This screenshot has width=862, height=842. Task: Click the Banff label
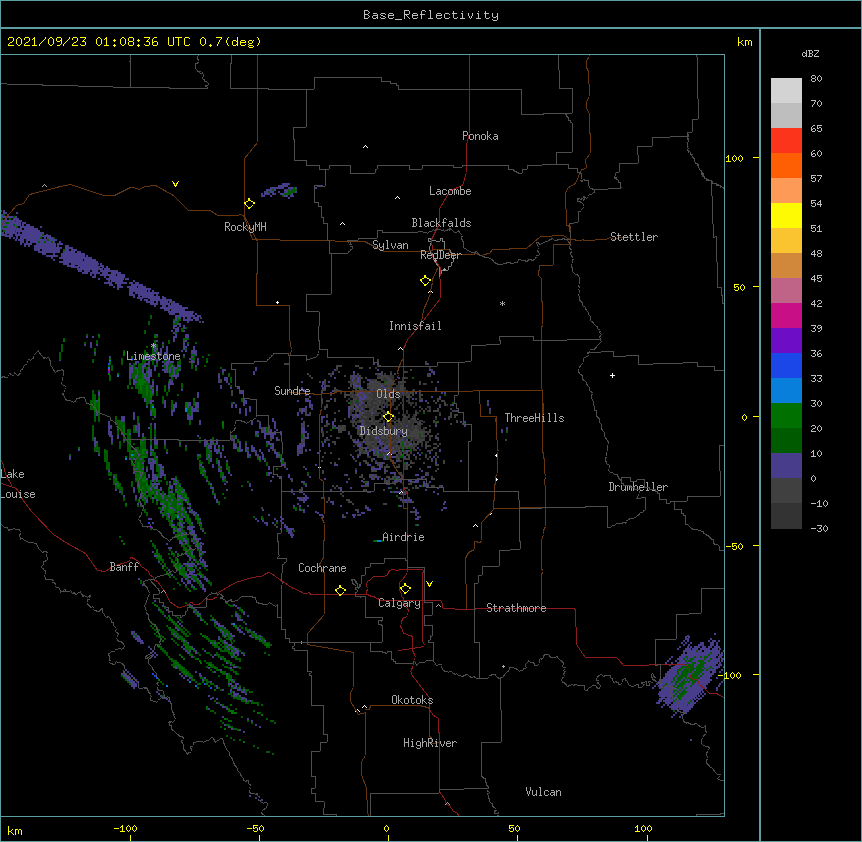click(x=124, y=567)
